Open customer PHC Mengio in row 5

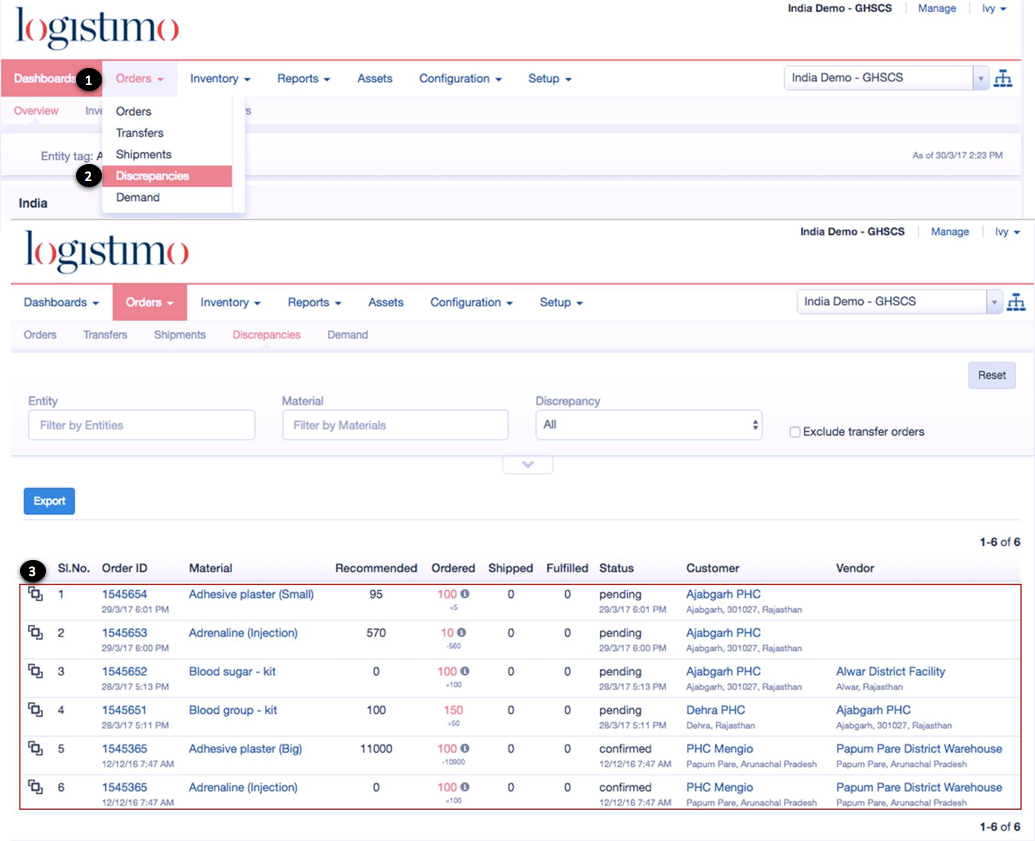tap(719, 749)
